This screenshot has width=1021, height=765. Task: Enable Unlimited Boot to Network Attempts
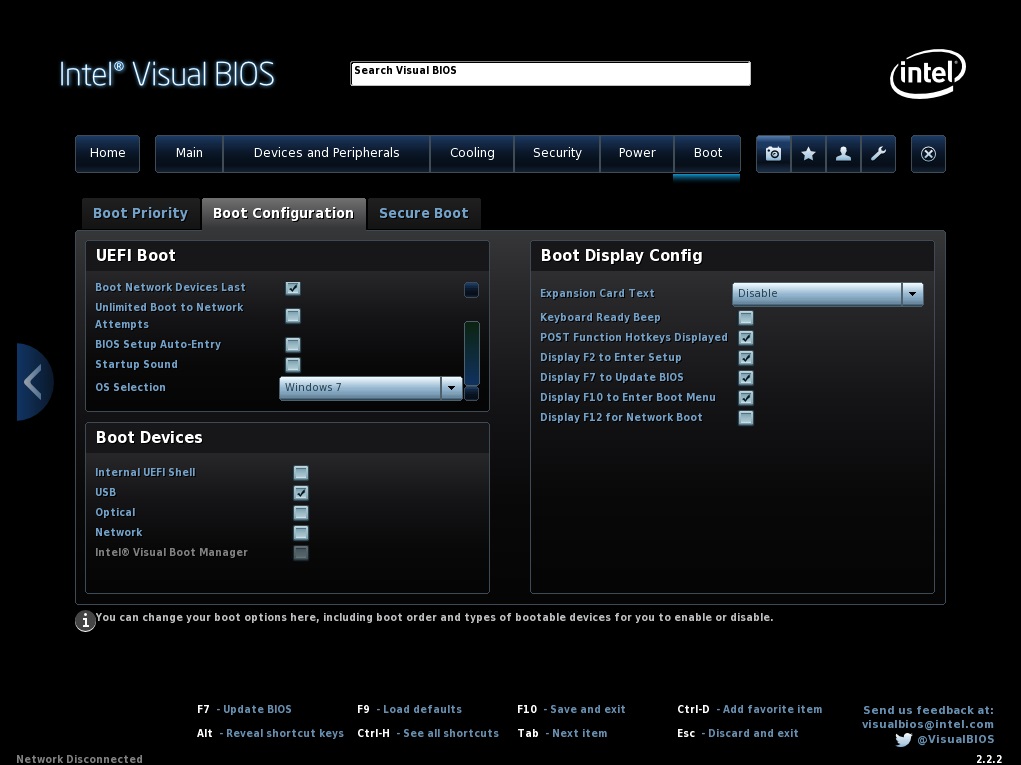[x=293, y=316]
